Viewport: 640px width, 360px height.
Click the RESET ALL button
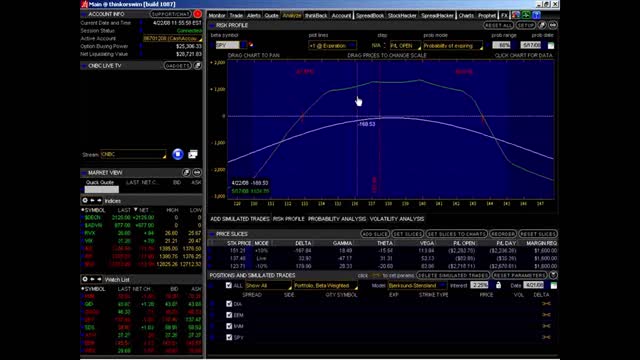[498, 25]
